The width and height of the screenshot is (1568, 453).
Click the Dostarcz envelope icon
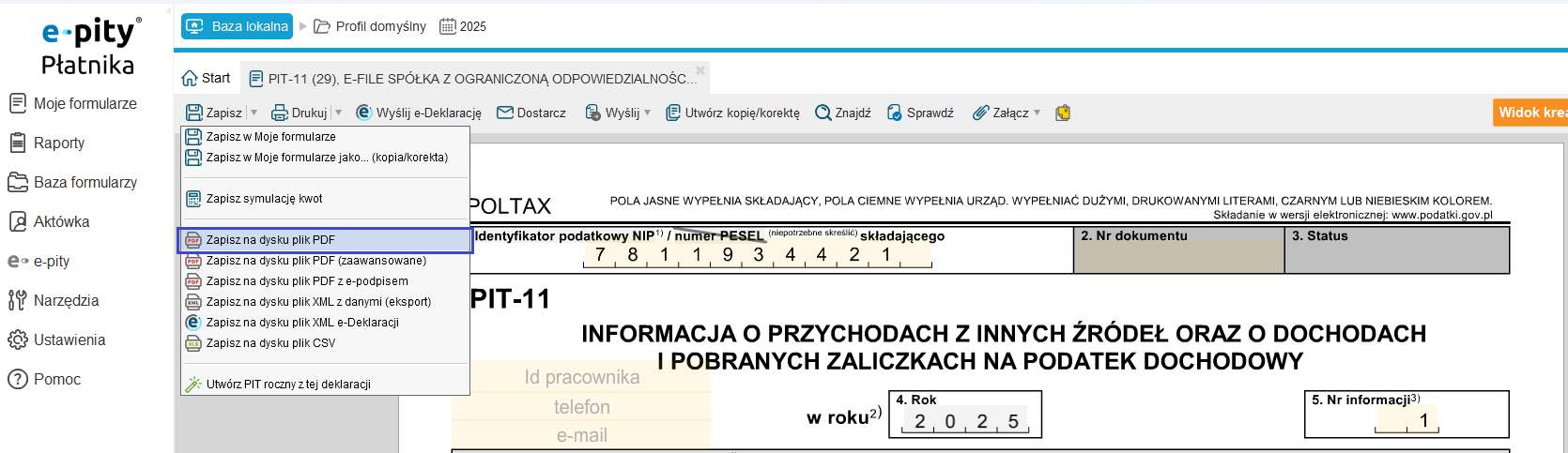(505, 113)
